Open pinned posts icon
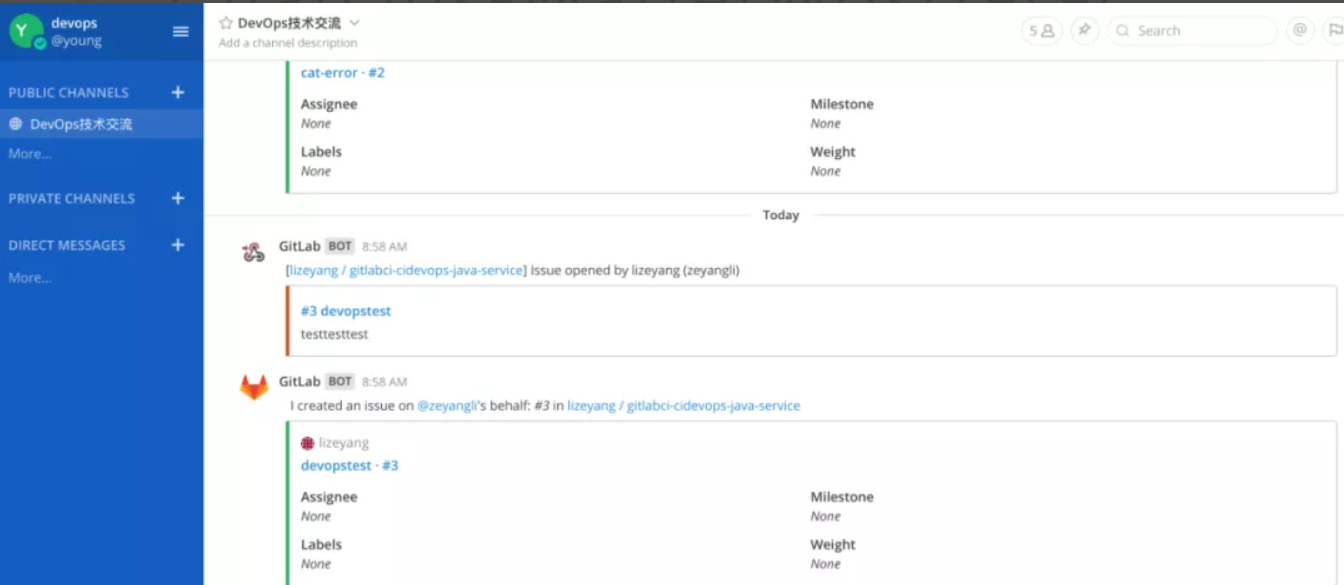The width and height of the screenshot is (1344, 585). click(x=1085, y=31)
